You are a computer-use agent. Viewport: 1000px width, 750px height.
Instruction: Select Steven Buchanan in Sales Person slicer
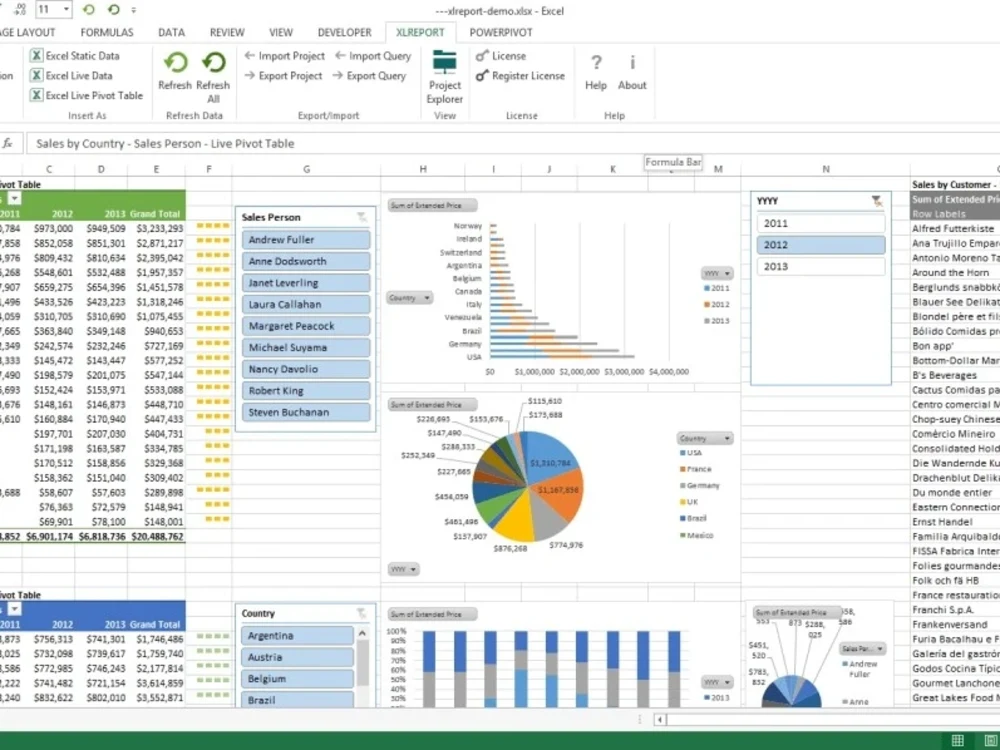305,413
